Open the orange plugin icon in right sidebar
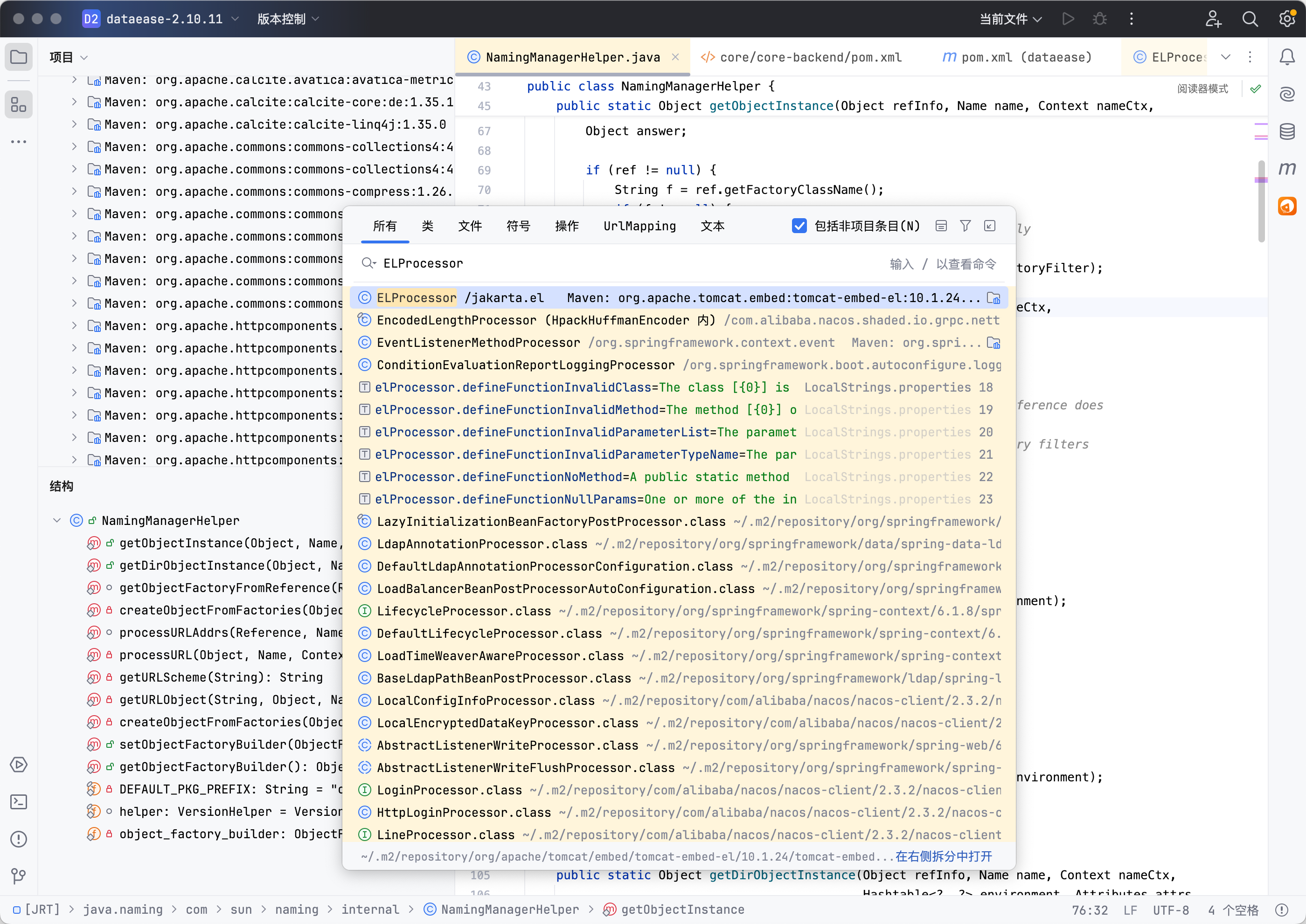 click(1287, 206)
